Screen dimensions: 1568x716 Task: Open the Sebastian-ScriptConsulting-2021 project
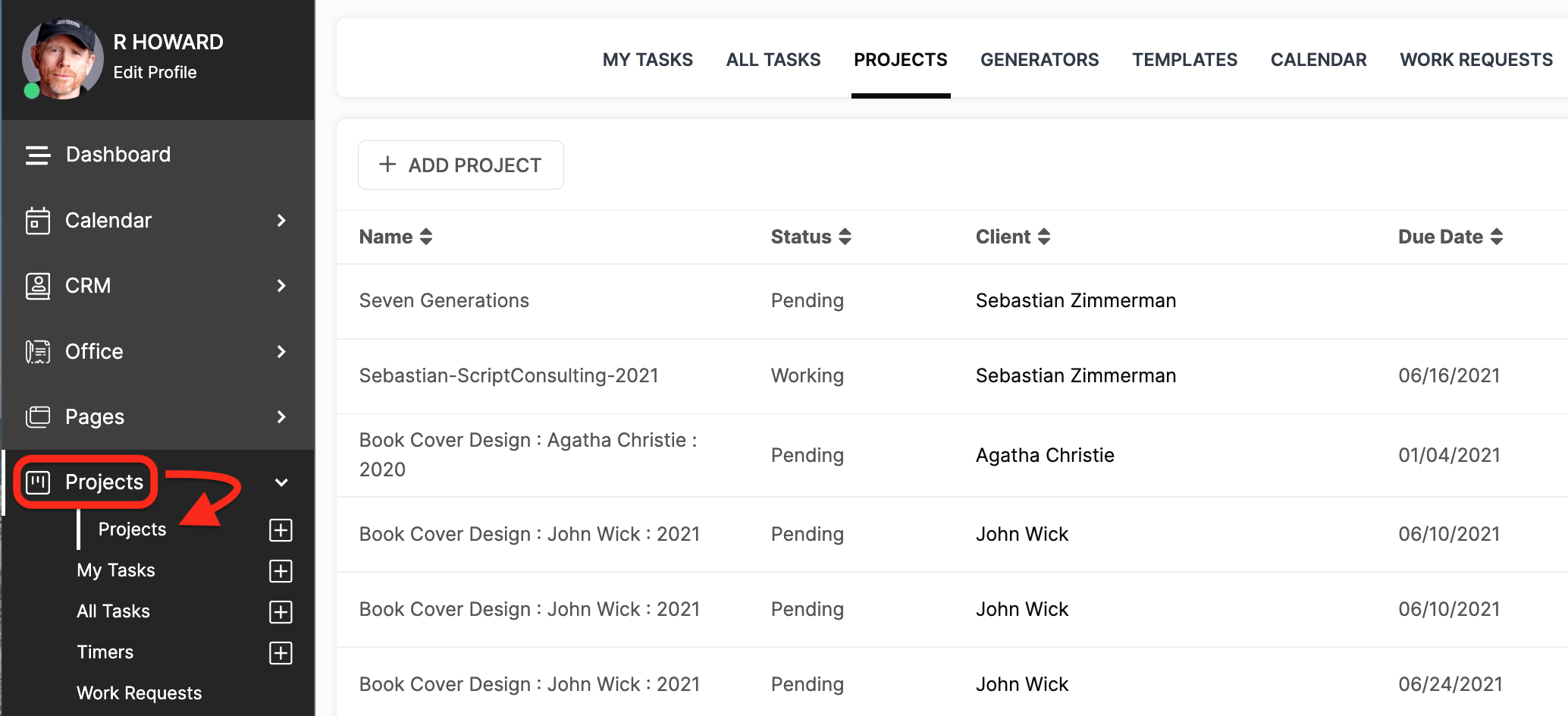(509, 376)
